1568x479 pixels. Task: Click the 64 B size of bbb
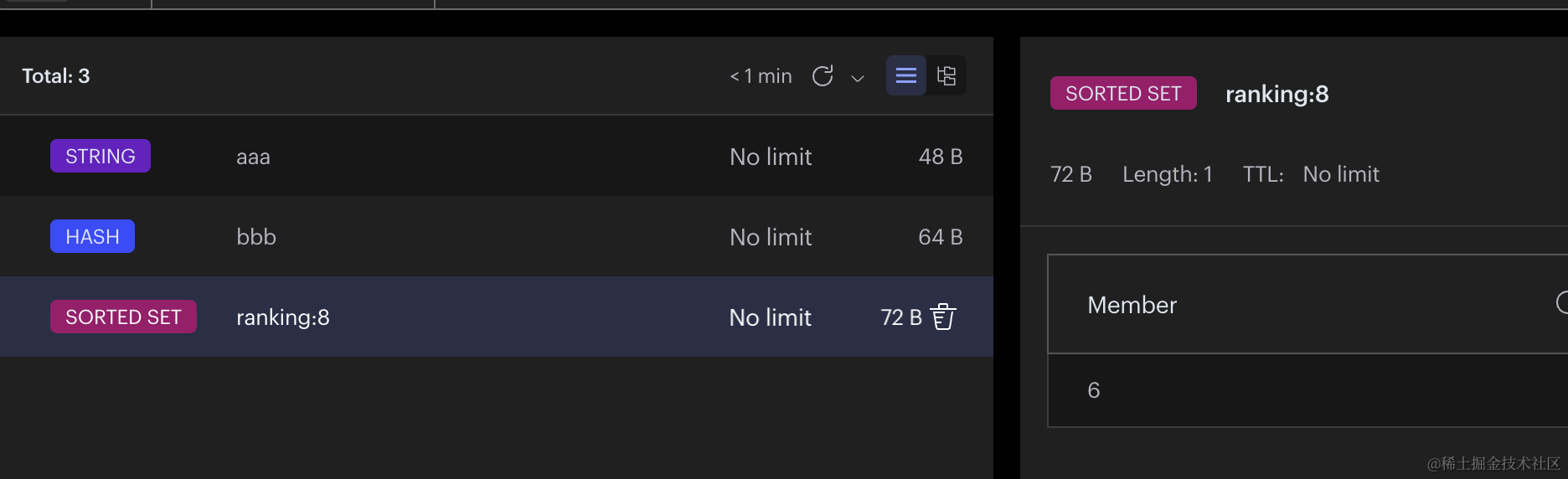[x=940, y=237]
